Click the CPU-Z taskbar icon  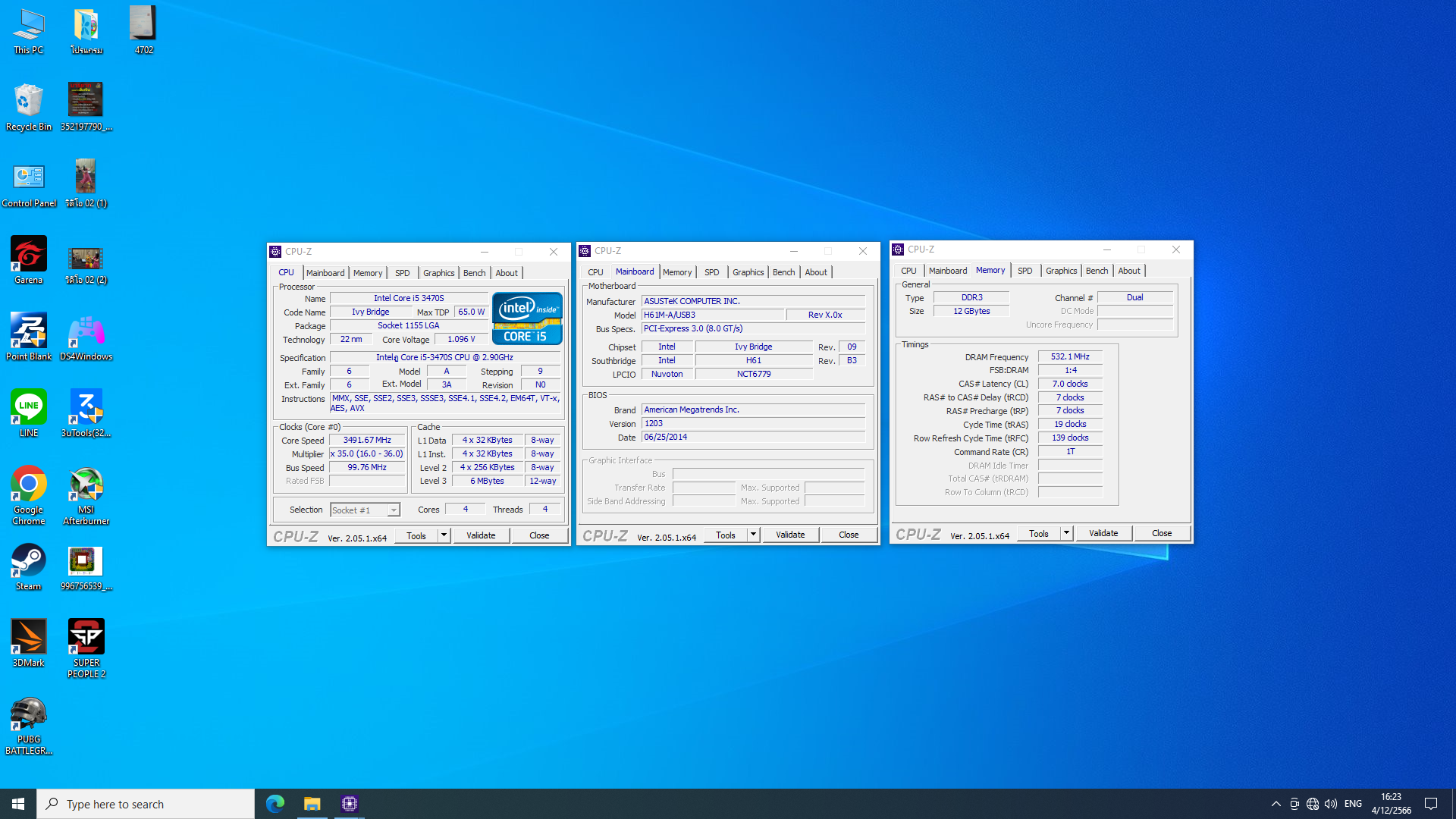click(350, 804)
